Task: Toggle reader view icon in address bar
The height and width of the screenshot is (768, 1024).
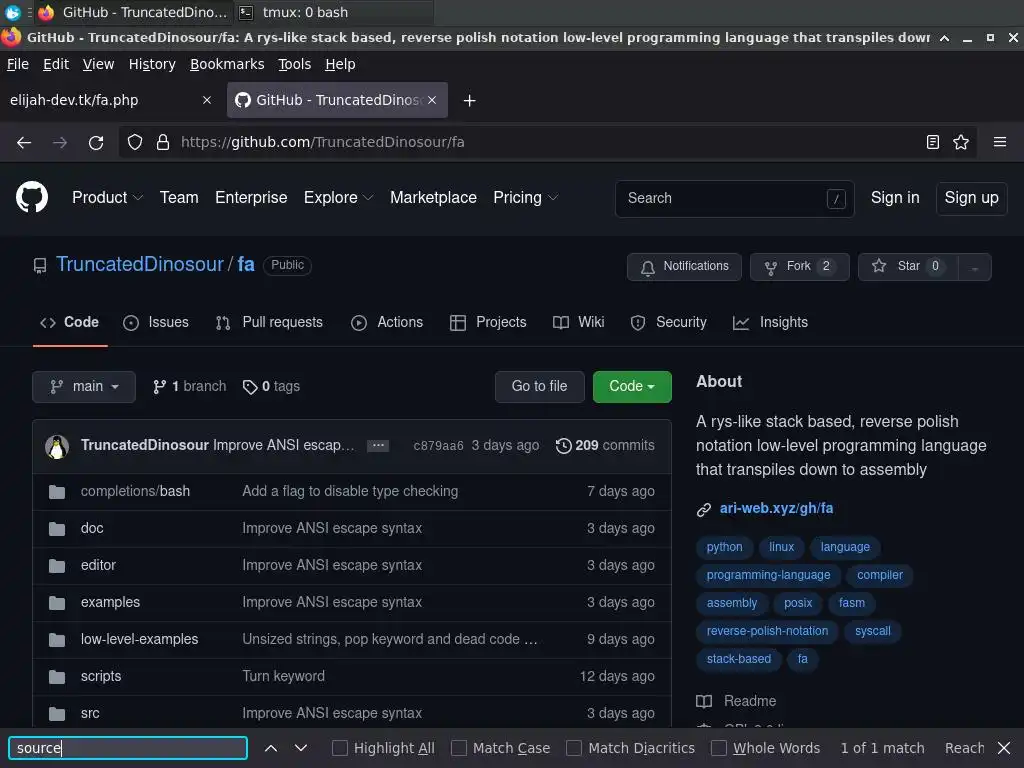Action: point(933,142)
